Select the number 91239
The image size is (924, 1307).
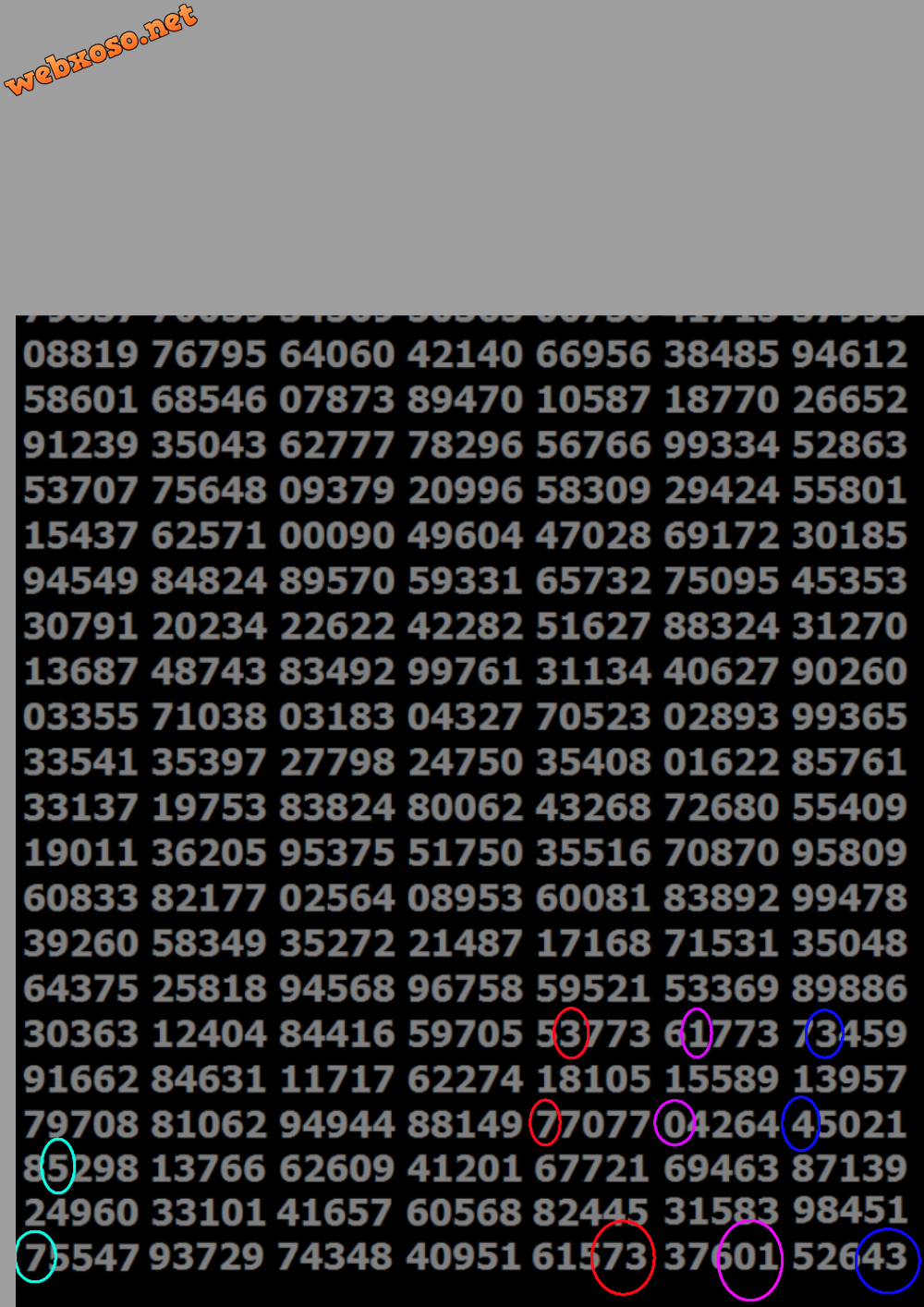[80, 445]
